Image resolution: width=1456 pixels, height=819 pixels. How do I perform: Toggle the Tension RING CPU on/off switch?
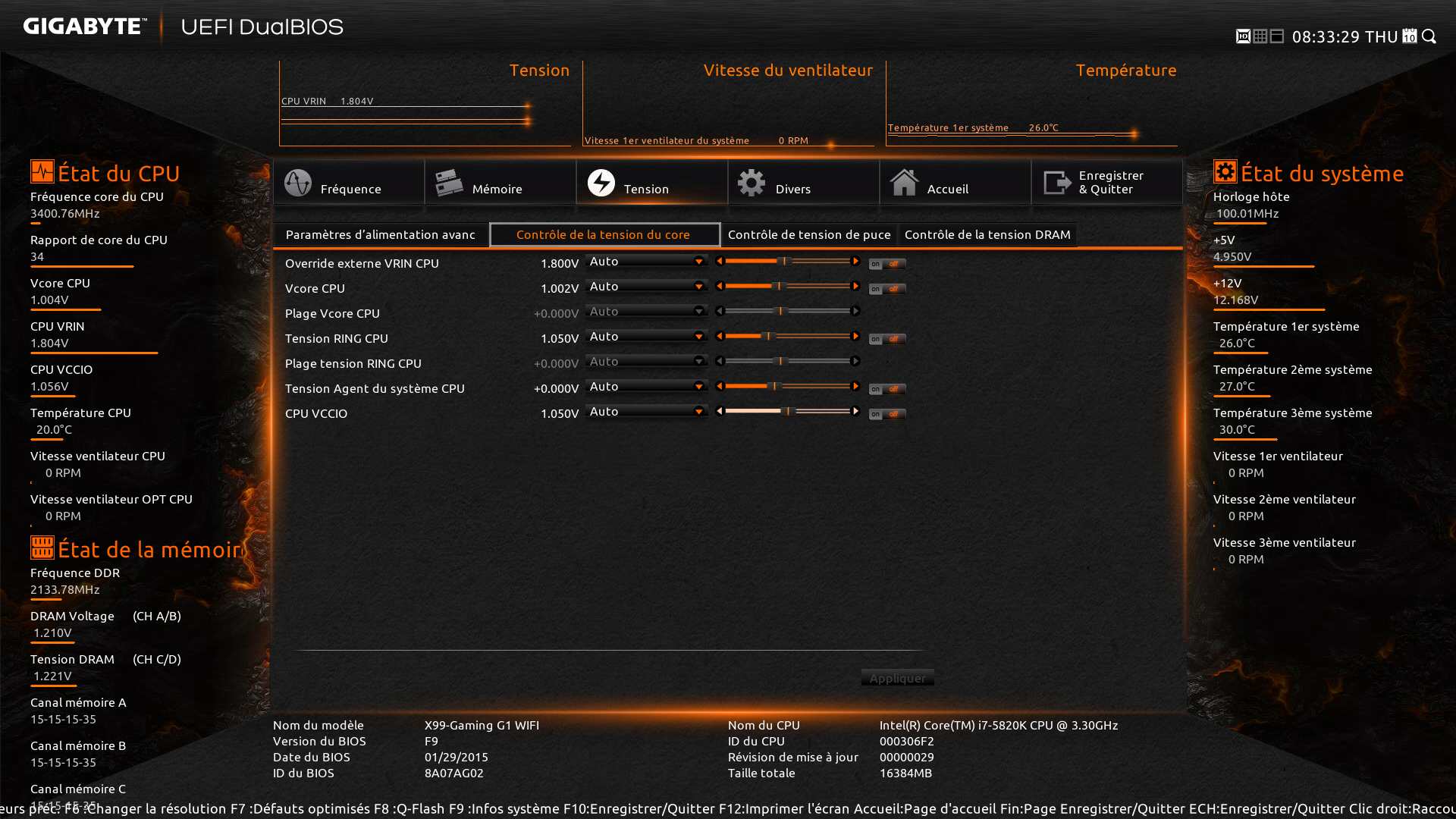pos(887,339)
